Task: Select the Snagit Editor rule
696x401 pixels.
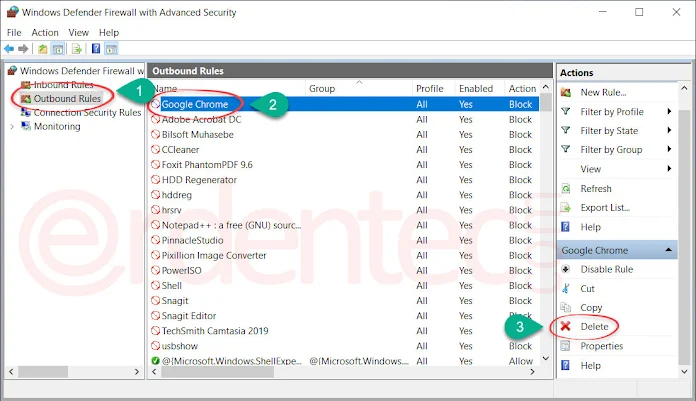Action: (x=344, y=316)
